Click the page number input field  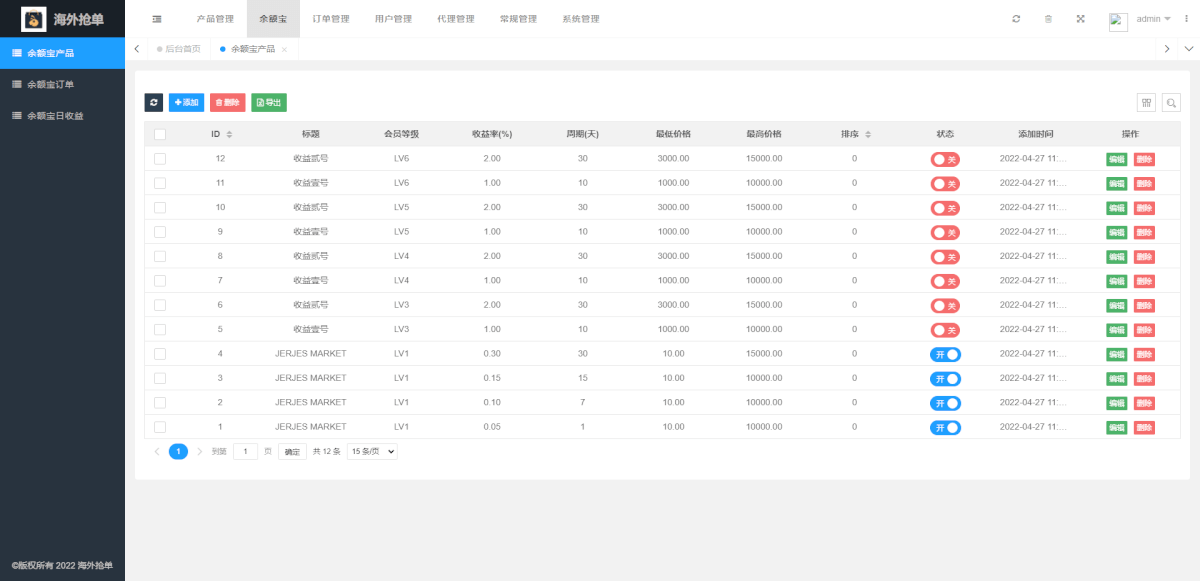pos(246,451)
